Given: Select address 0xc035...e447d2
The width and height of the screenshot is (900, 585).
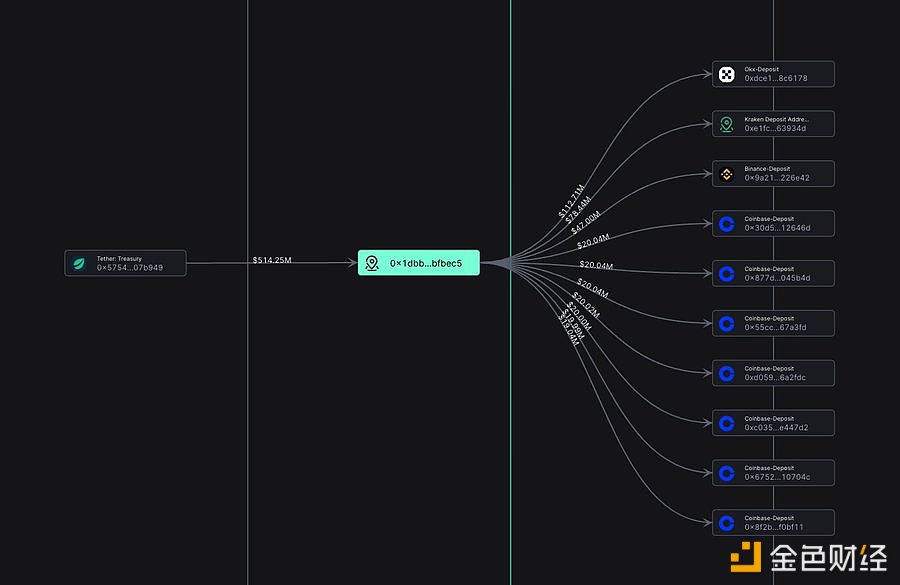Looking at the screenshot, I should [776, 427].
